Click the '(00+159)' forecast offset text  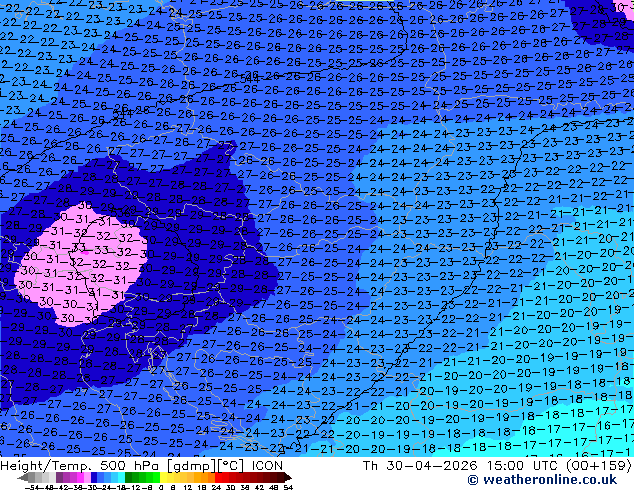(600, 466)
